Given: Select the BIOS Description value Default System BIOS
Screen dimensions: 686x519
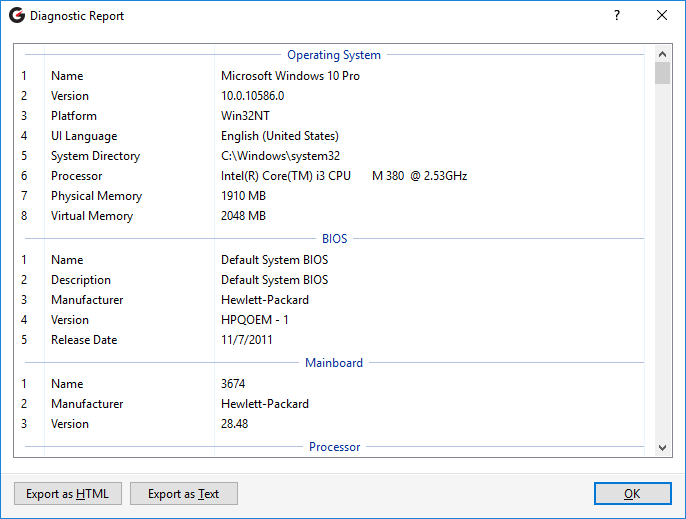Looking at the screenshot, I should click(274, 280).
